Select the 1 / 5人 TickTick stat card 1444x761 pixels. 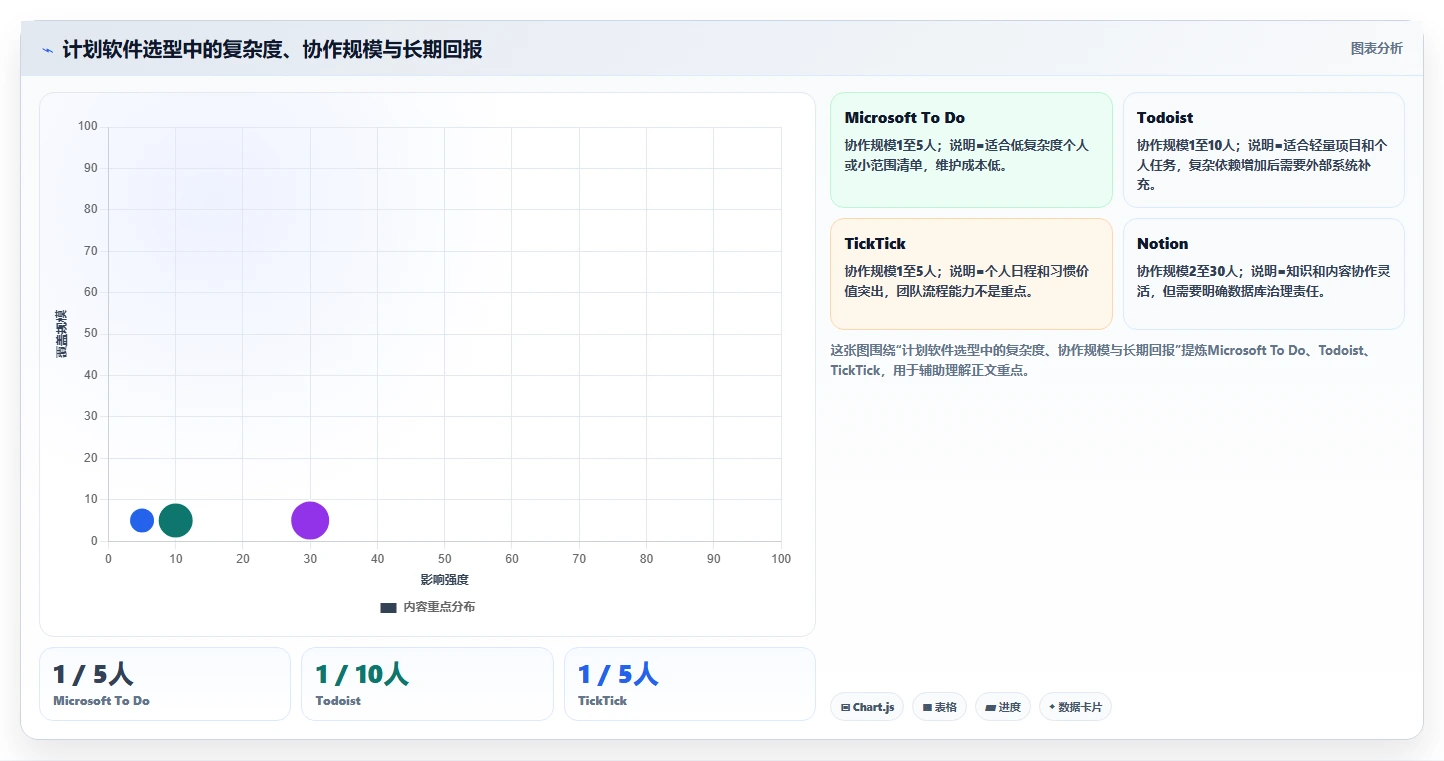[x=690, y=684]
